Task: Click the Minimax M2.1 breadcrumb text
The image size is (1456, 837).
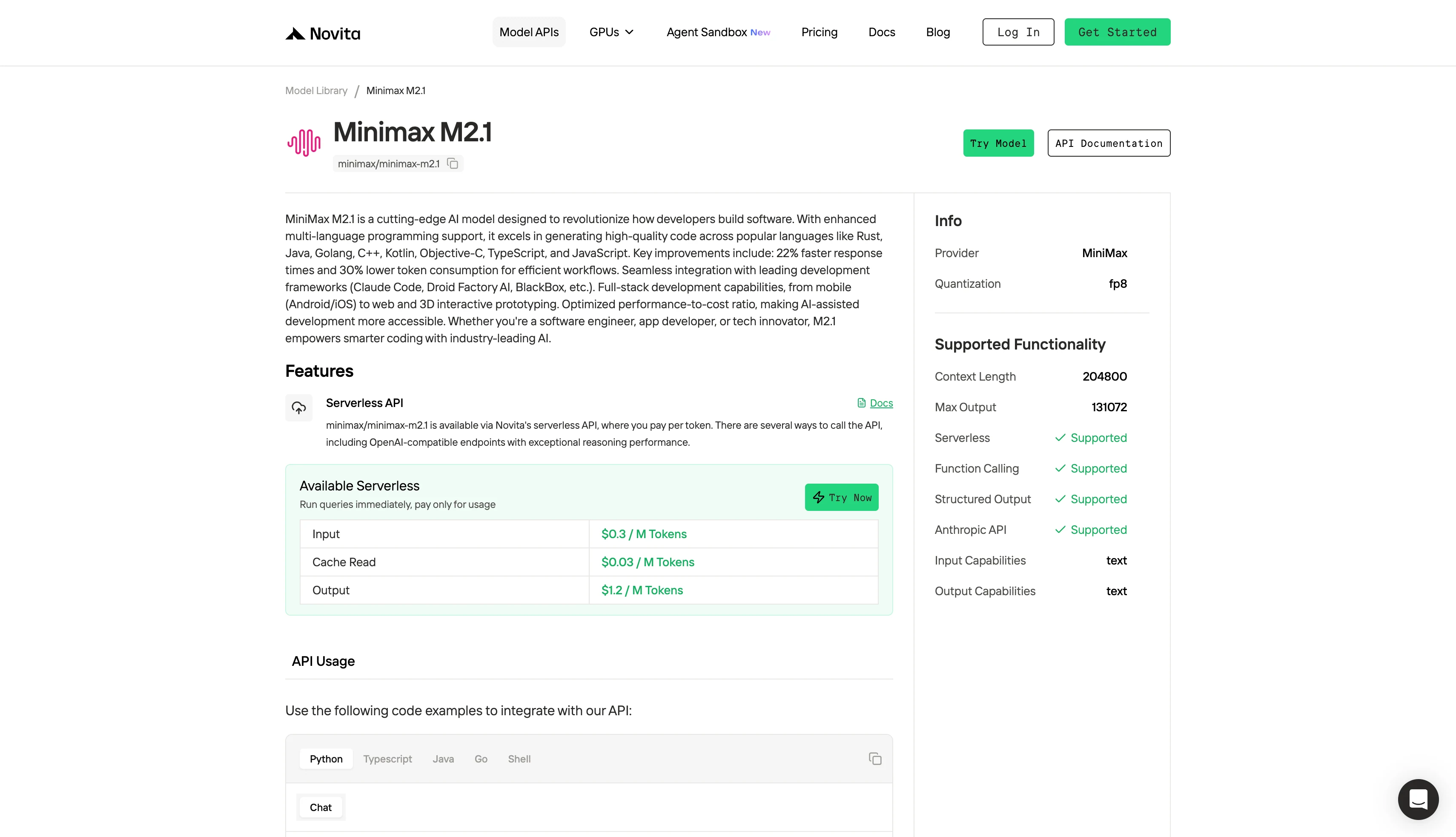Action: [396, 91]
